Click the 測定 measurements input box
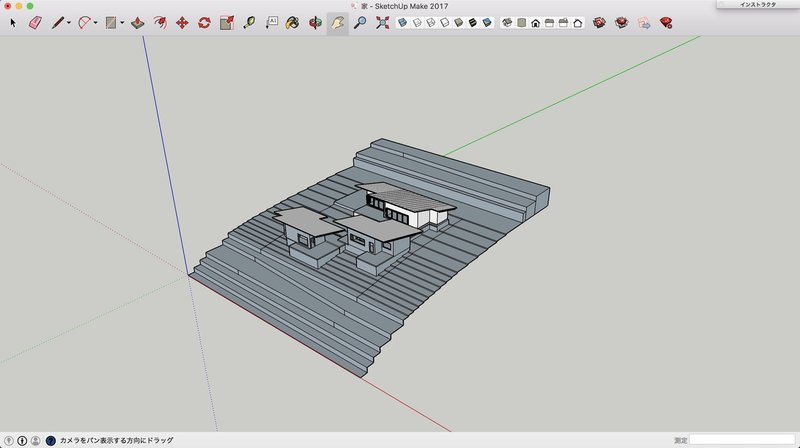This screenshot has width=800, height=448. [742, 440]
